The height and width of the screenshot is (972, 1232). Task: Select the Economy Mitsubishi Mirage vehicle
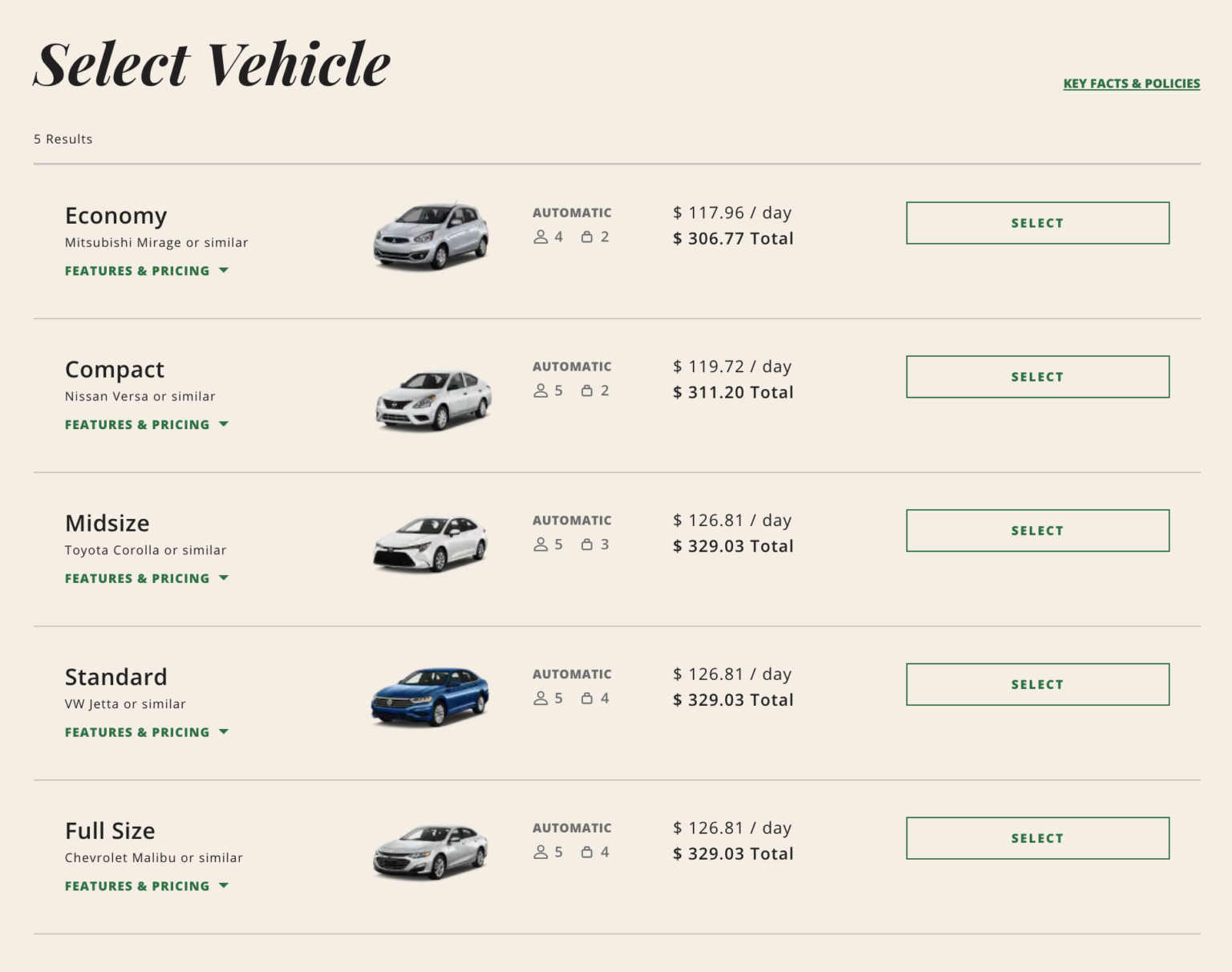point(1037,223)
